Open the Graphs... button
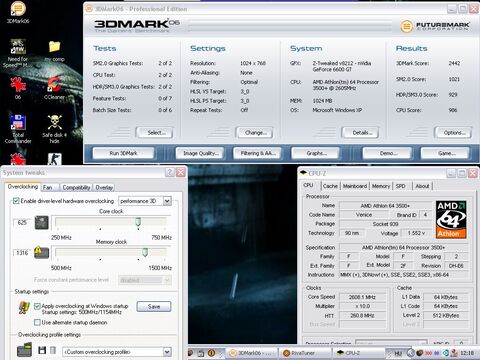Image resolution: width=480 pixels, height=360 pixels. click(x=315, y=153)
